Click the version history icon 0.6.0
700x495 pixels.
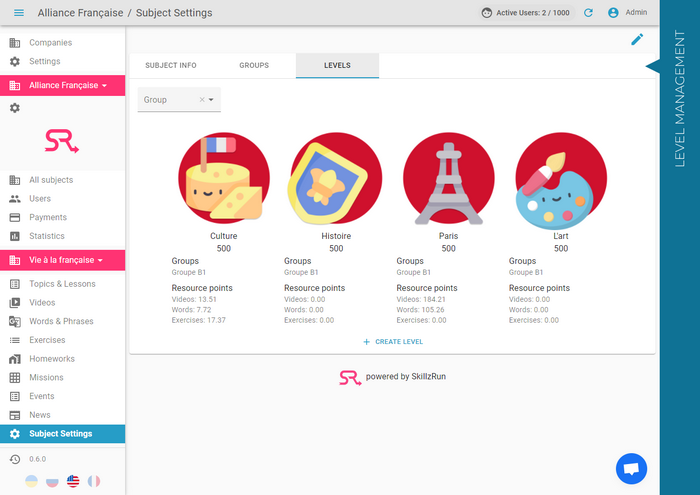pos(15,459)
